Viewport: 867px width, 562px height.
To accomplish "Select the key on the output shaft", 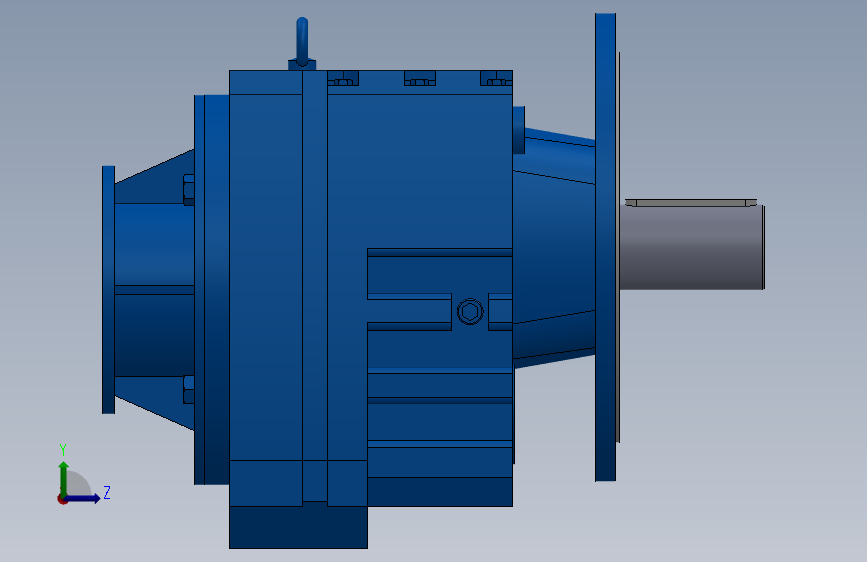I will (x=691, y=202).
